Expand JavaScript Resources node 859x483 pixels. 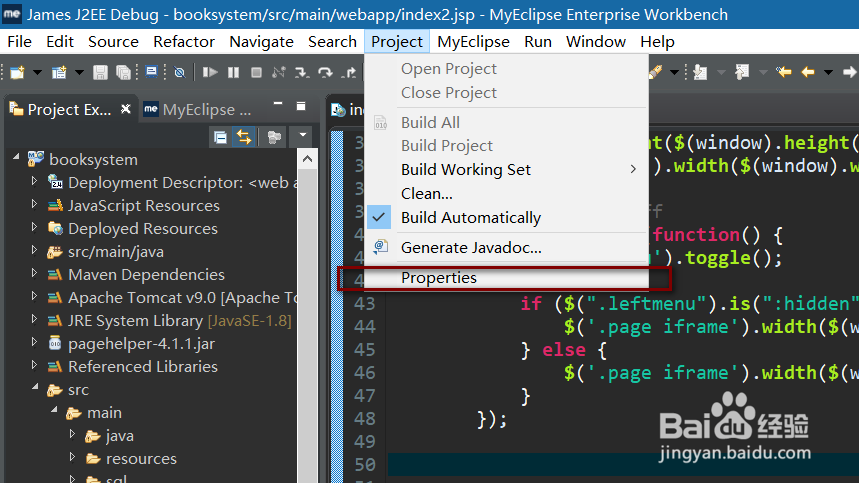click(x=35, y=204)
